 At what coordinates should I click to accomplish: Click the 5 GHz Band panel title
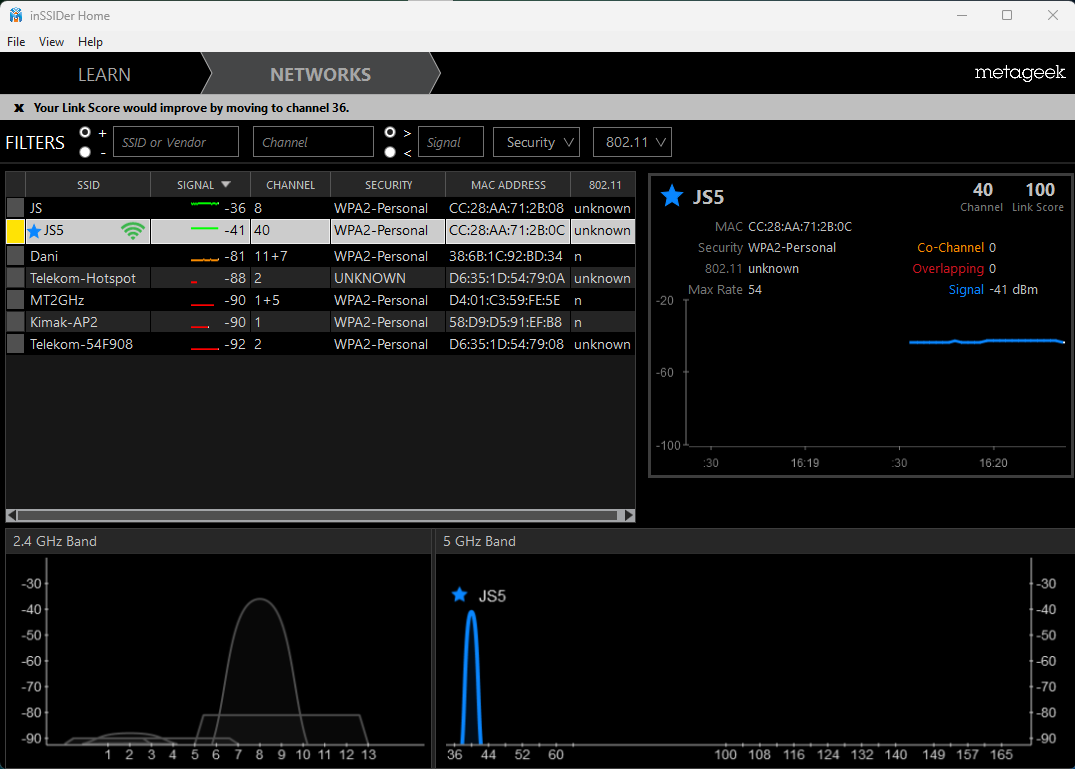pyautogui.click(x=479, y=541)
